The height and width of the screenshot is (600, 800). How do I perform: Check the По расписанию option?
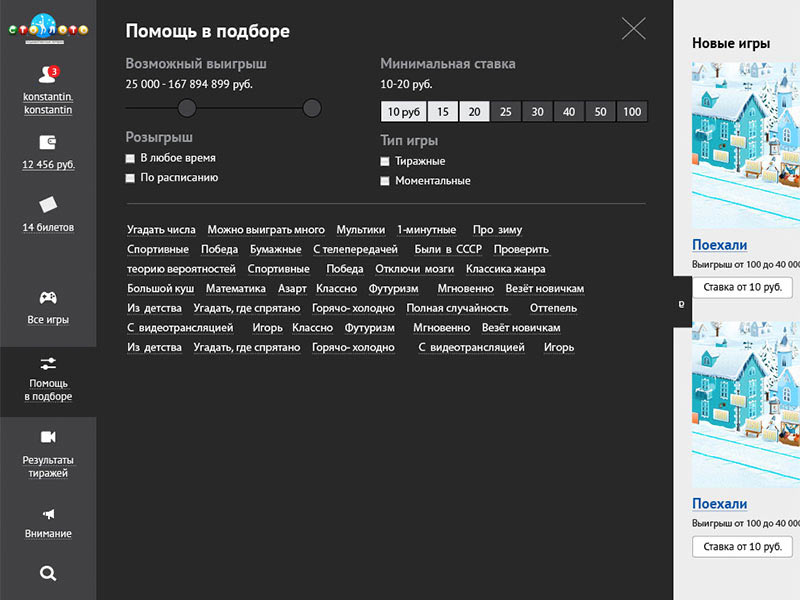pyautogui.click(x=130, y=178)
